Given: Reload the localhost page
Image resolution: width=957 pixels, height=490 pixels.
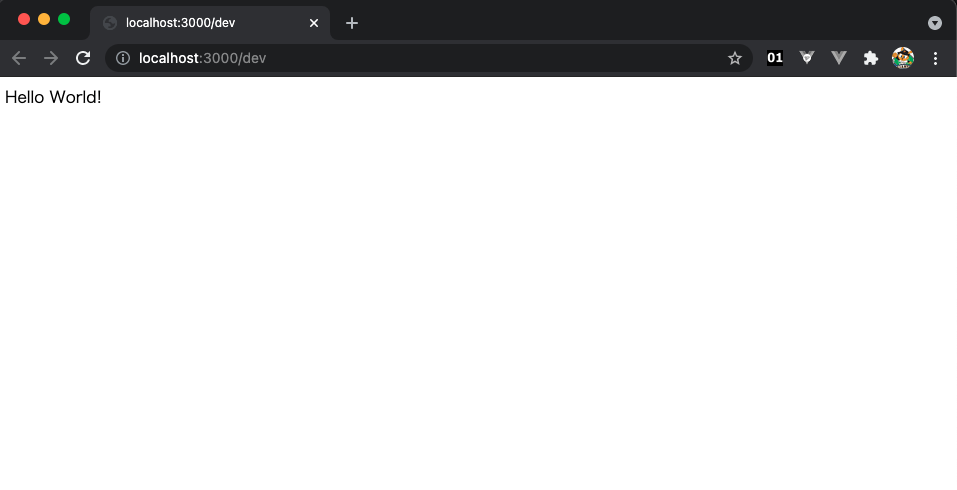Looking at the screenshot, I should [83, 58].
